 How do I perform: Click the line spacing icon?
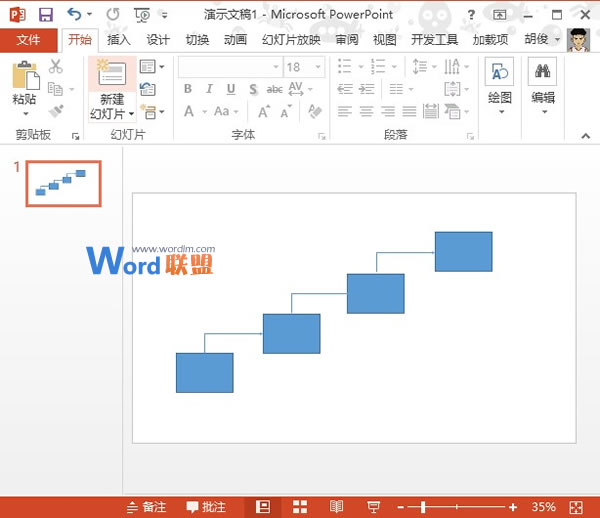(x=420, y=66)
